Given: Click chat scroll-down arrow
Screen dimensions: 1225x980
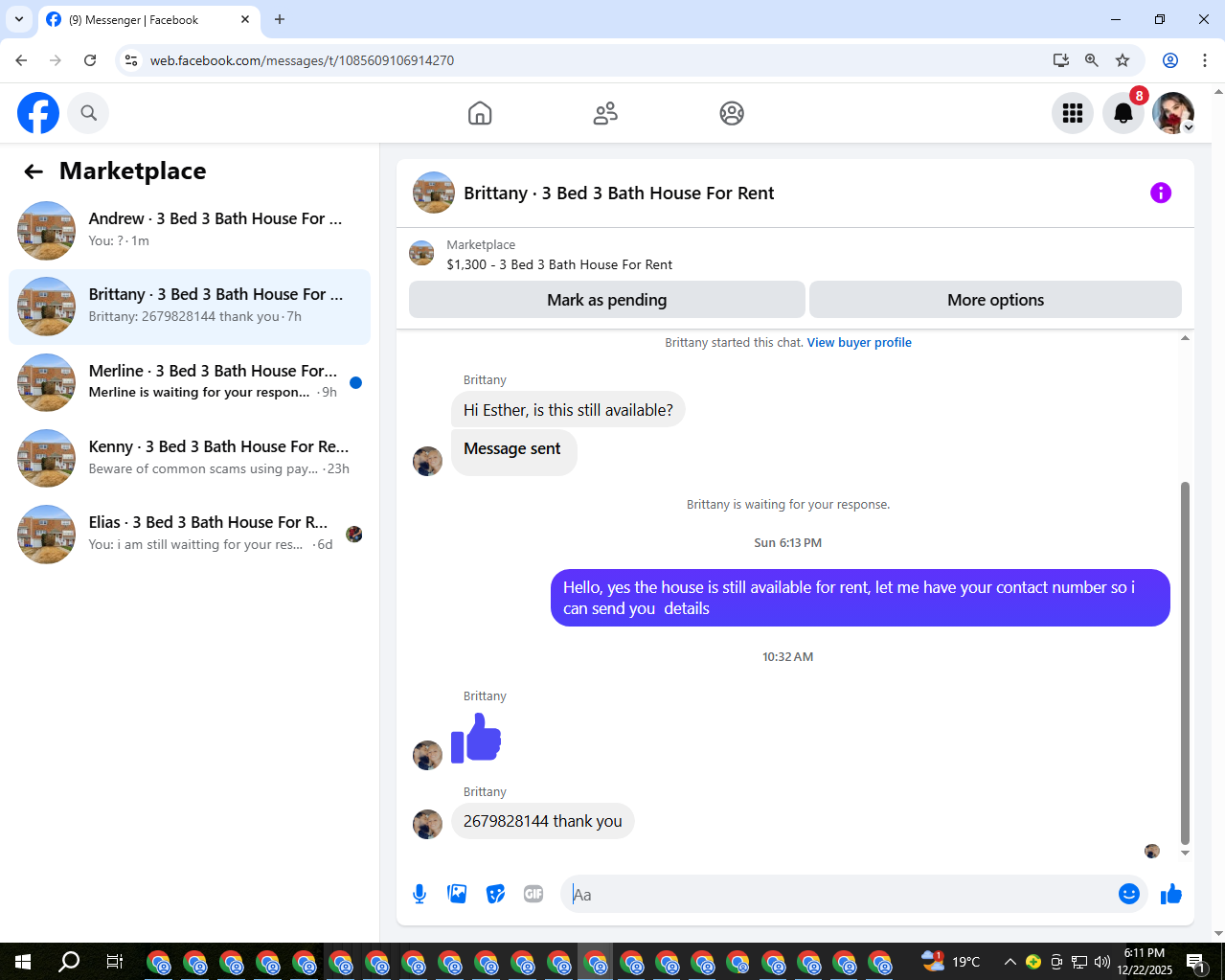Looking at the screenshot, I should tap(1185, 853).
